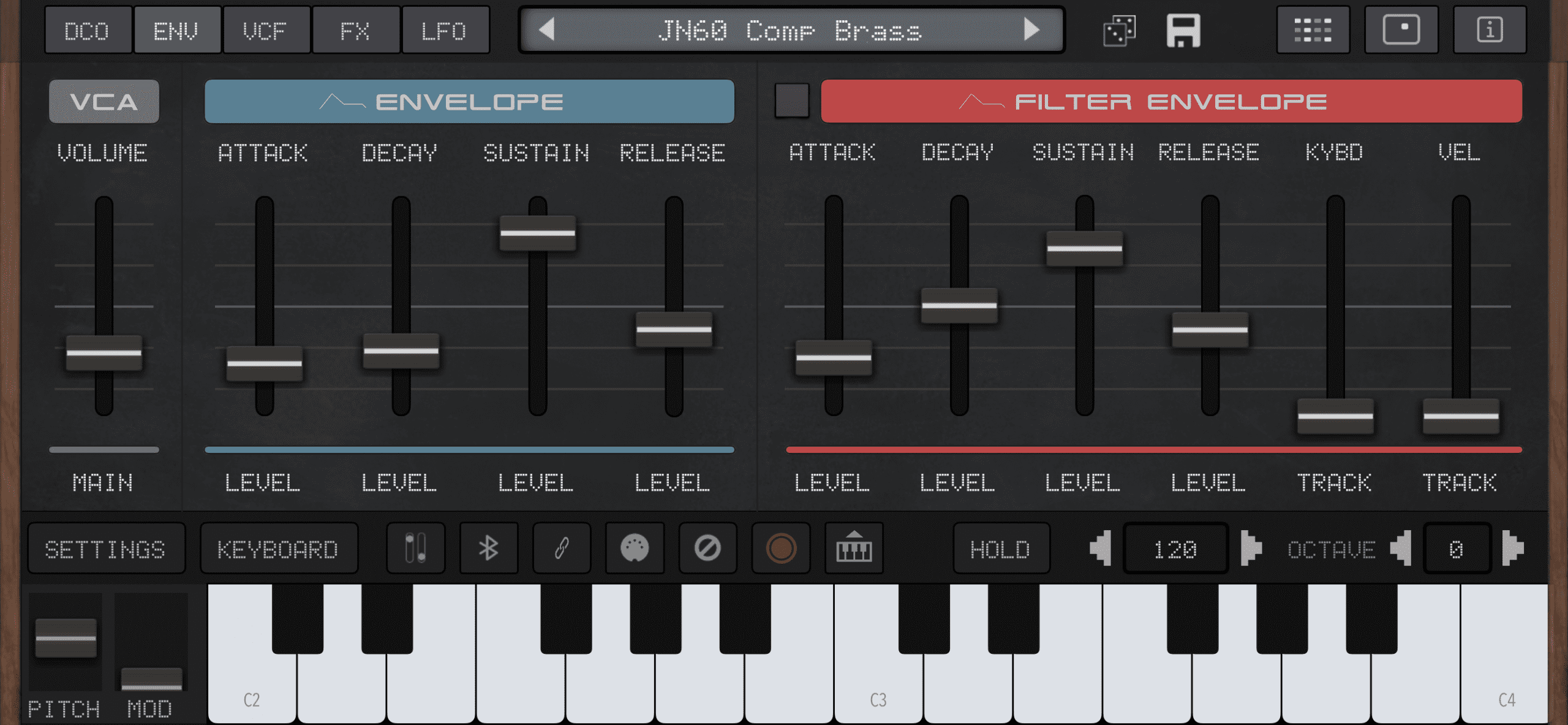
Task: Click the dice randomize patch icon
Action: (1119, 31)
